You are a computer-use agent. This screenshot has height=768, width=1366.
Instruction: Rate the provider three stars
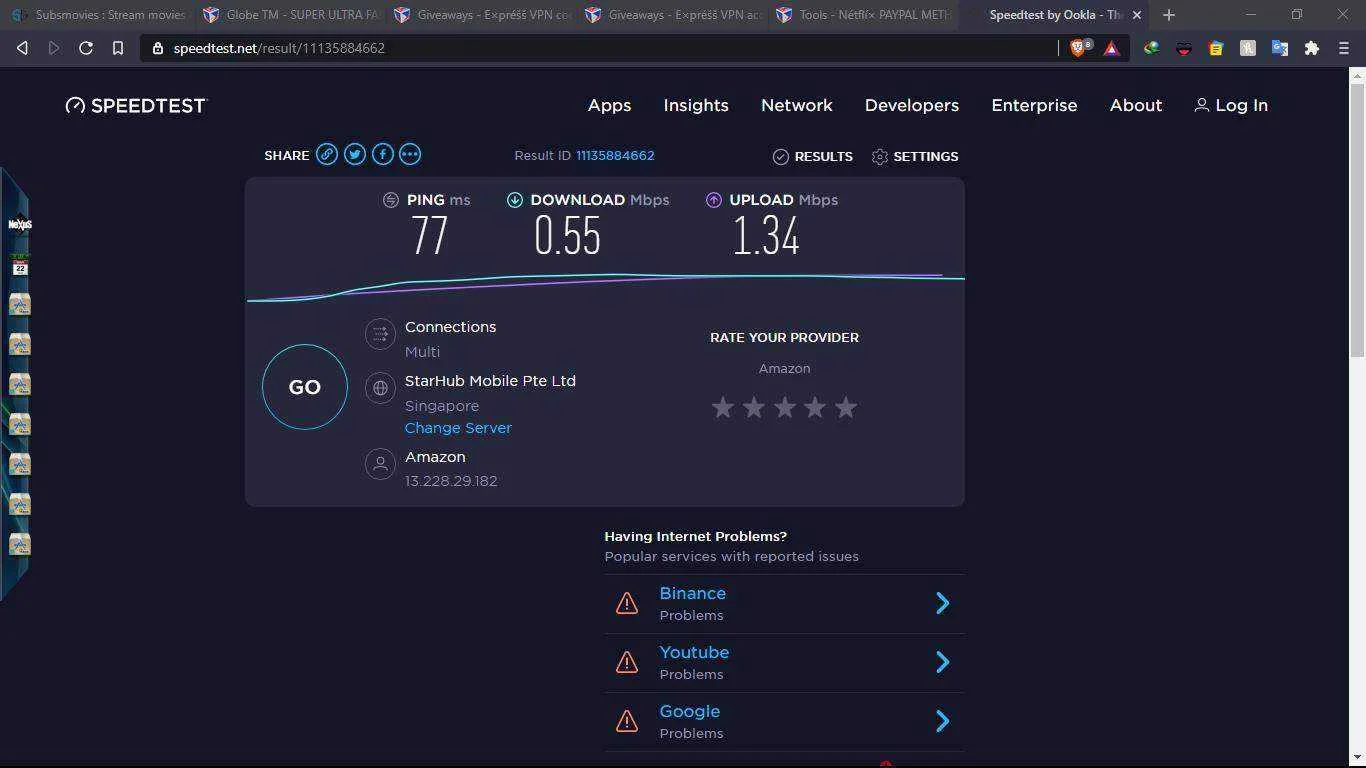[x=785, y=407]
